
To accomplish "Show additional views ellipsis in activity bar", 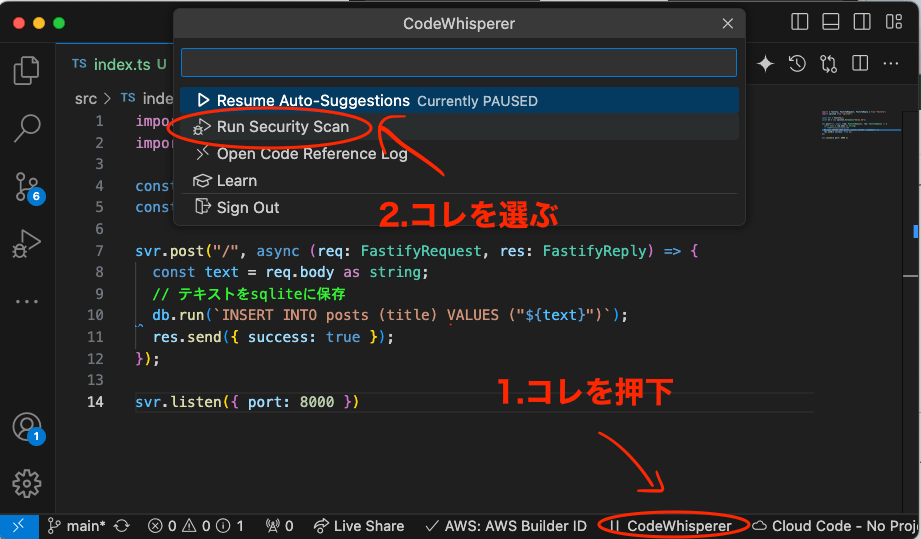I will pyautogui.click(x=26, y=301).
